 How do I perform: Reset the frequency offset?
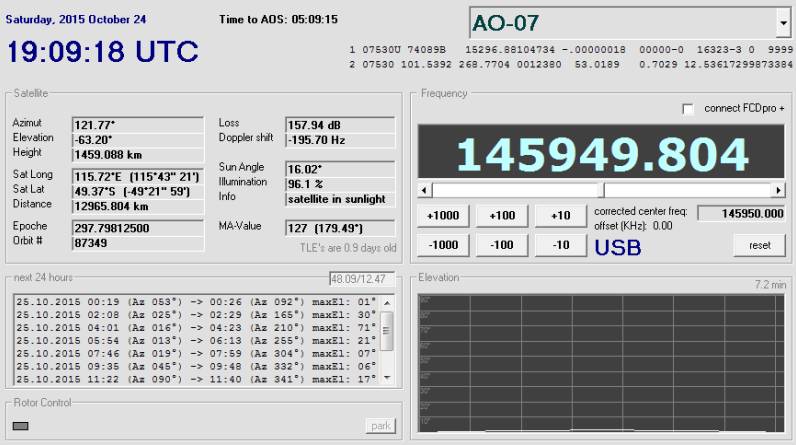click(x=759, y=245)
